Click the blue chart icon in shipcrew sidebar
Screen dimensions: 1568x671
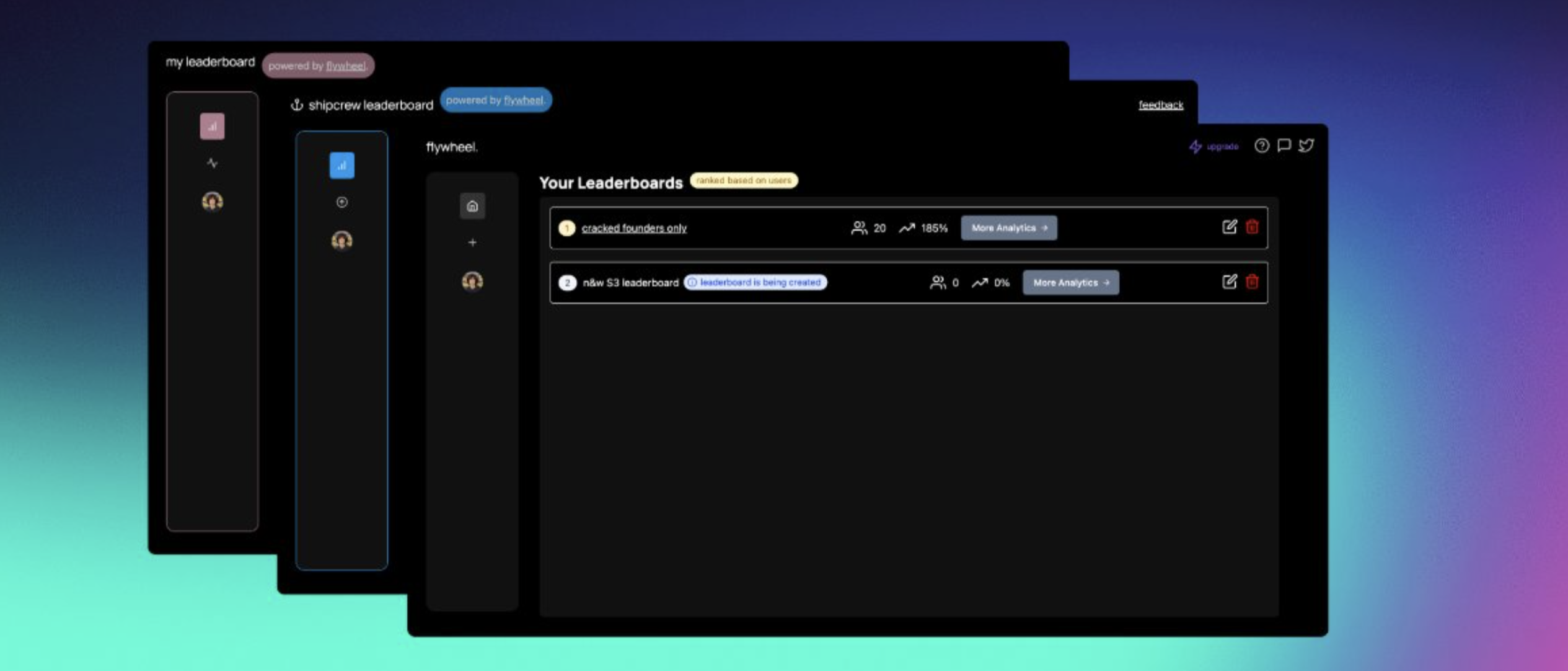[341, 166]
